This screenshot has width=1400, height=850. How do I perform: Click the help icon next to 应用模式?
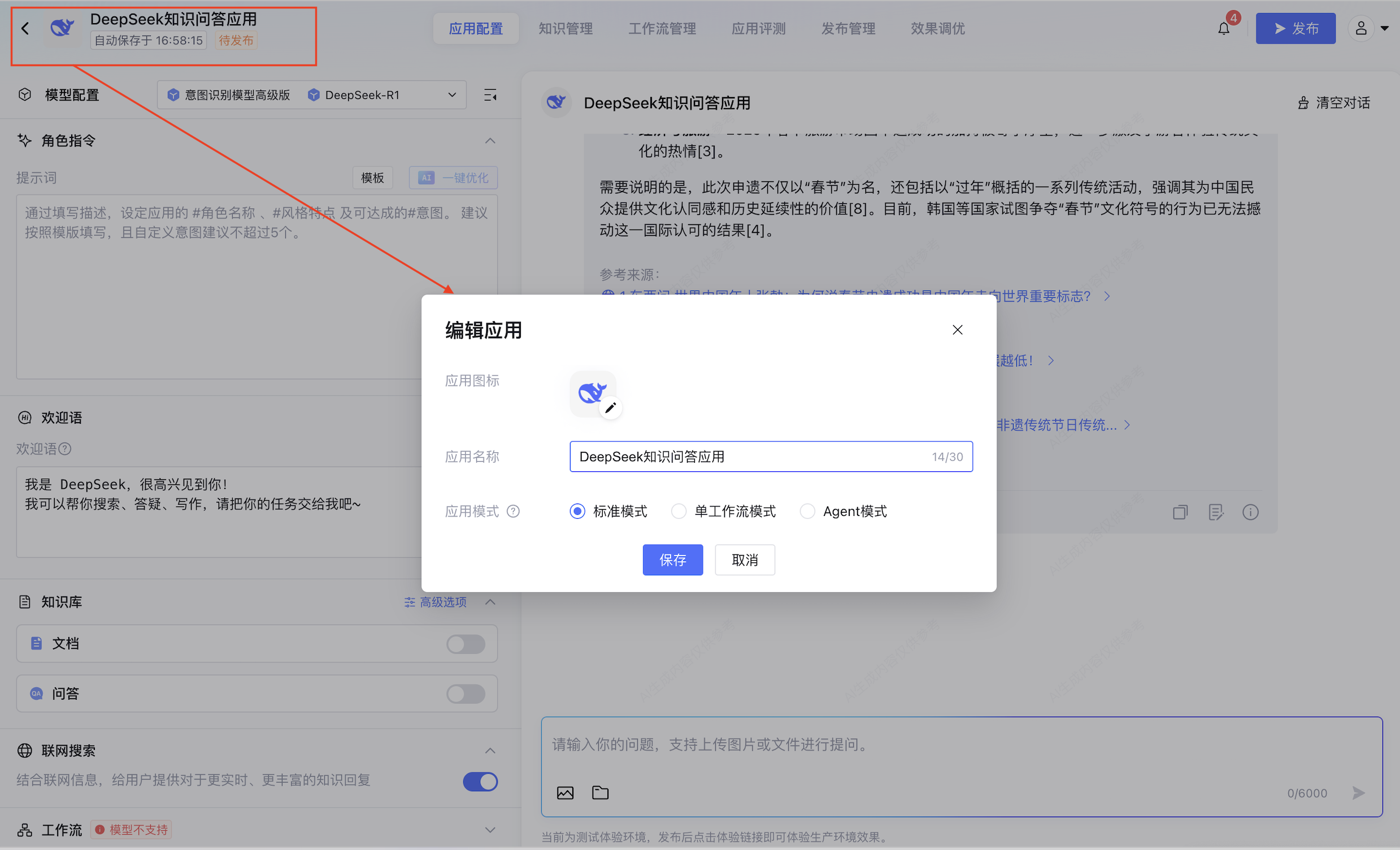point(513,511)
